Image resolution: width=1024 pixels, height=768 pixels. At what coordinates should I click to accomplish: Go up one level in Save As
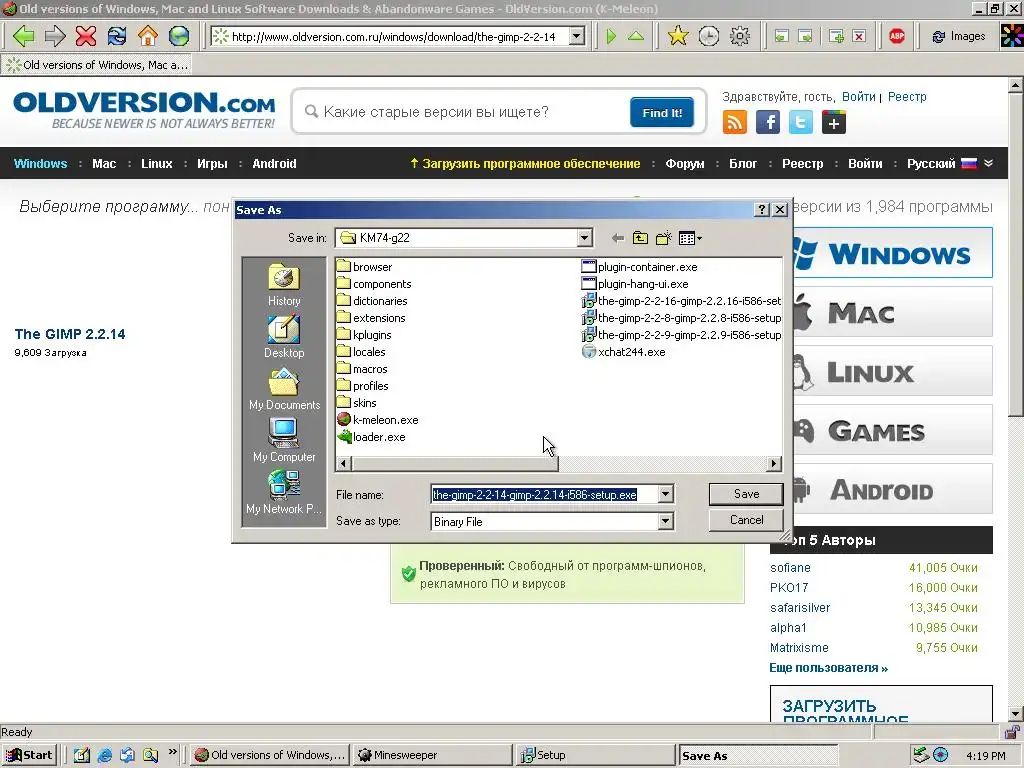click(x=640, y=238)
